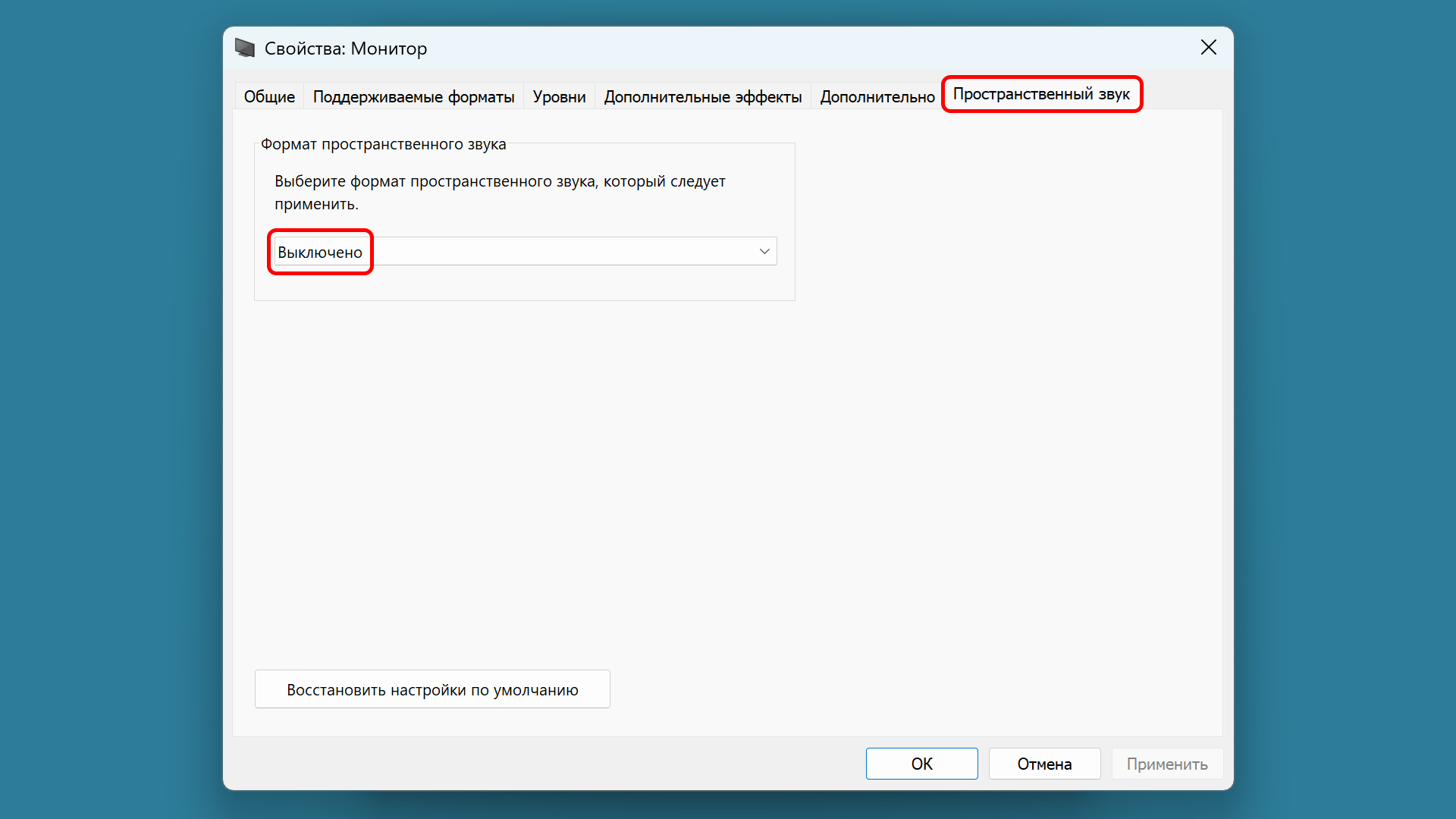This screenshot has height=819, width=1456.
Task: Go to the Уровни tab
Action: 559,96
